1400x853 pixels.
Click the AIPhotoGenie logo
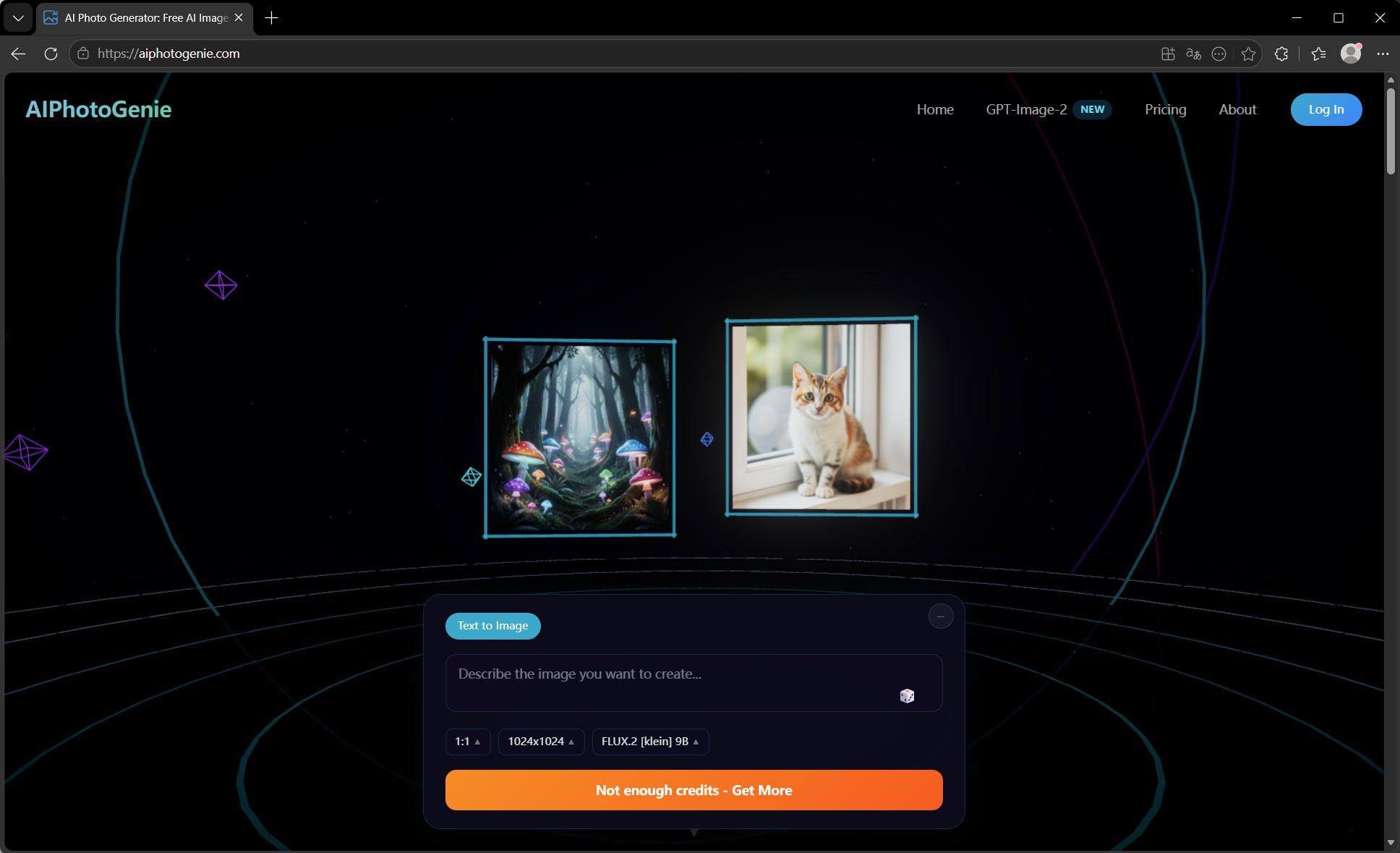pyautogui.click(x=98, y=109)
